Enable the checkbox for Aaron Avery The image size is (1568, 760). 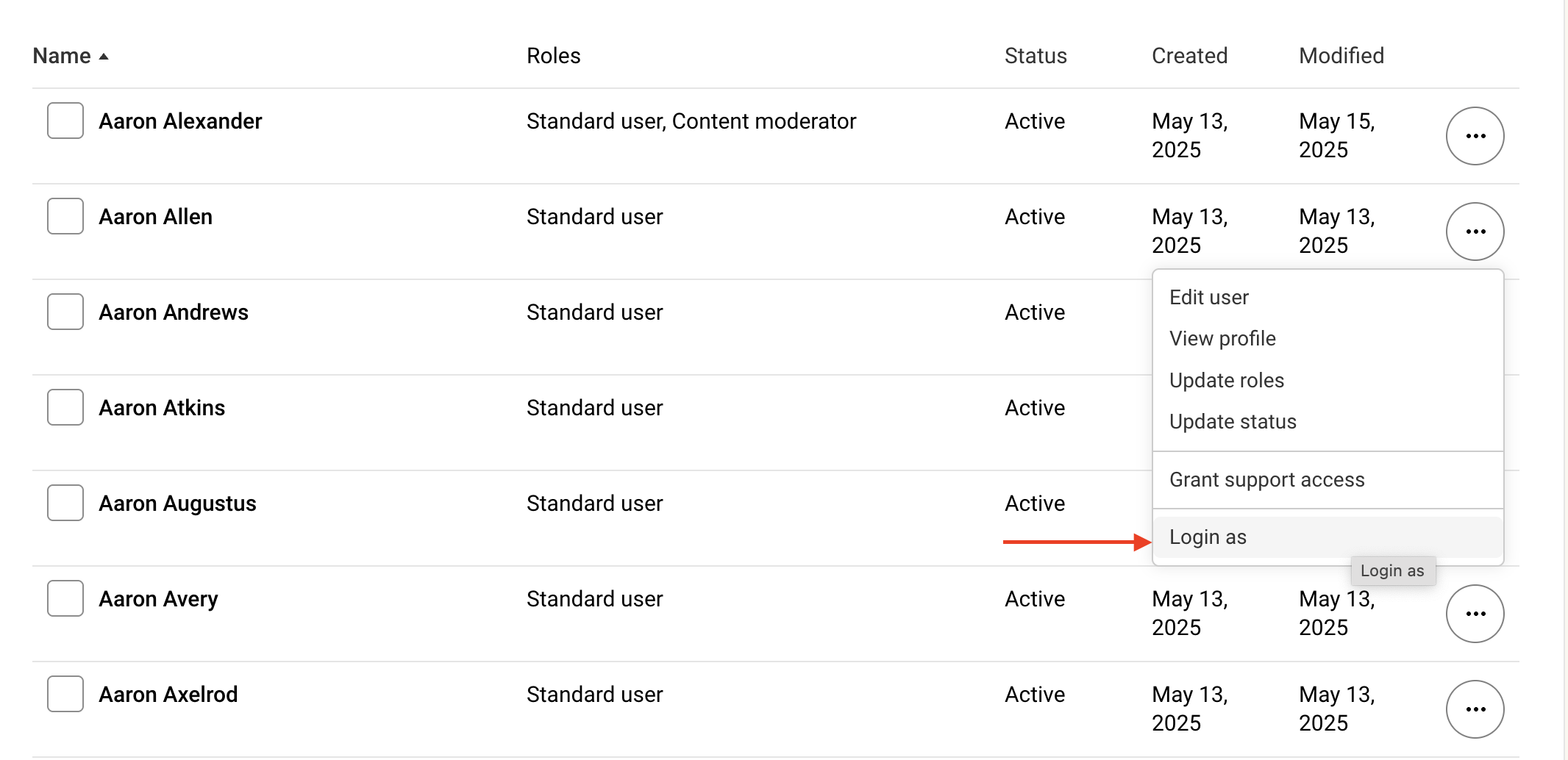(65, 598)
